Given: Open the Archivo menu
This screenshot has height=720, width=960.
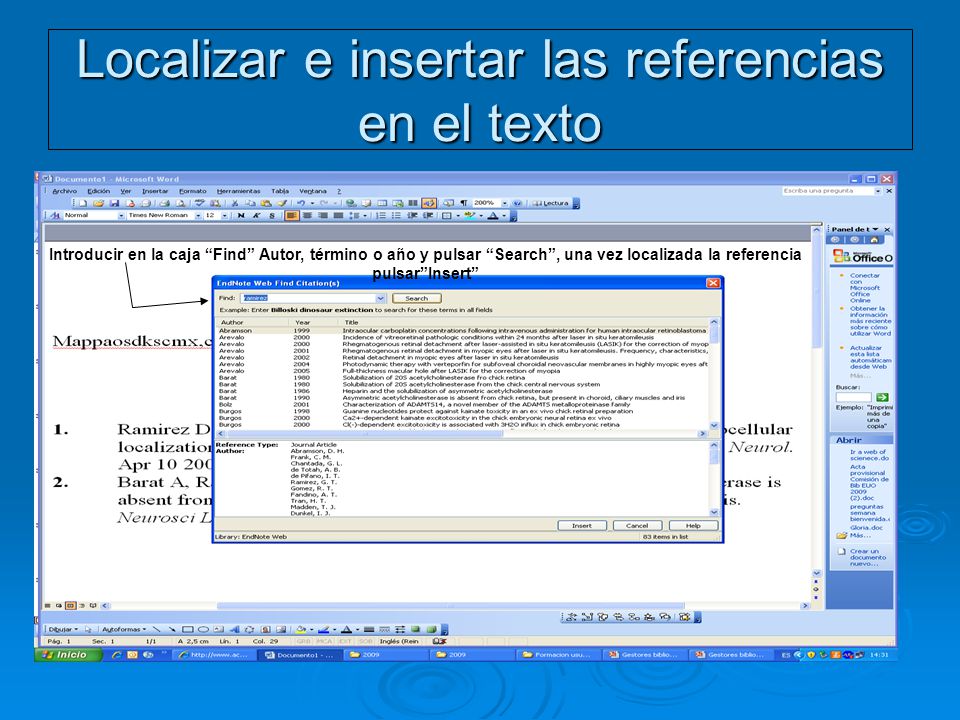Looking at the screenshot, I should pyautogui.click(x=65, y=191).
